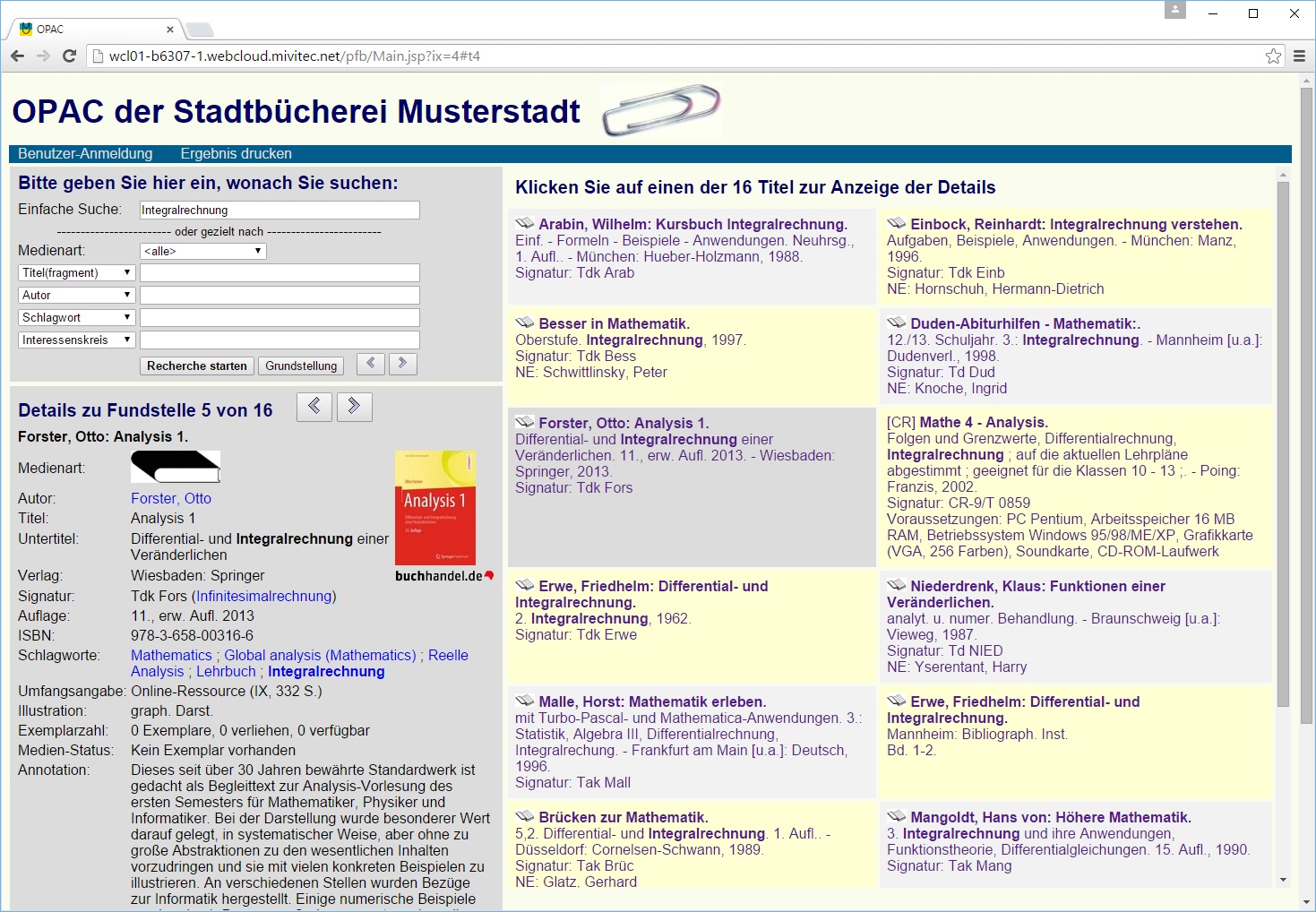Viewport: 1316px width, 912px height.
Task: Expand the Interessenskreis dropdown
Action: tap(76, 340)
